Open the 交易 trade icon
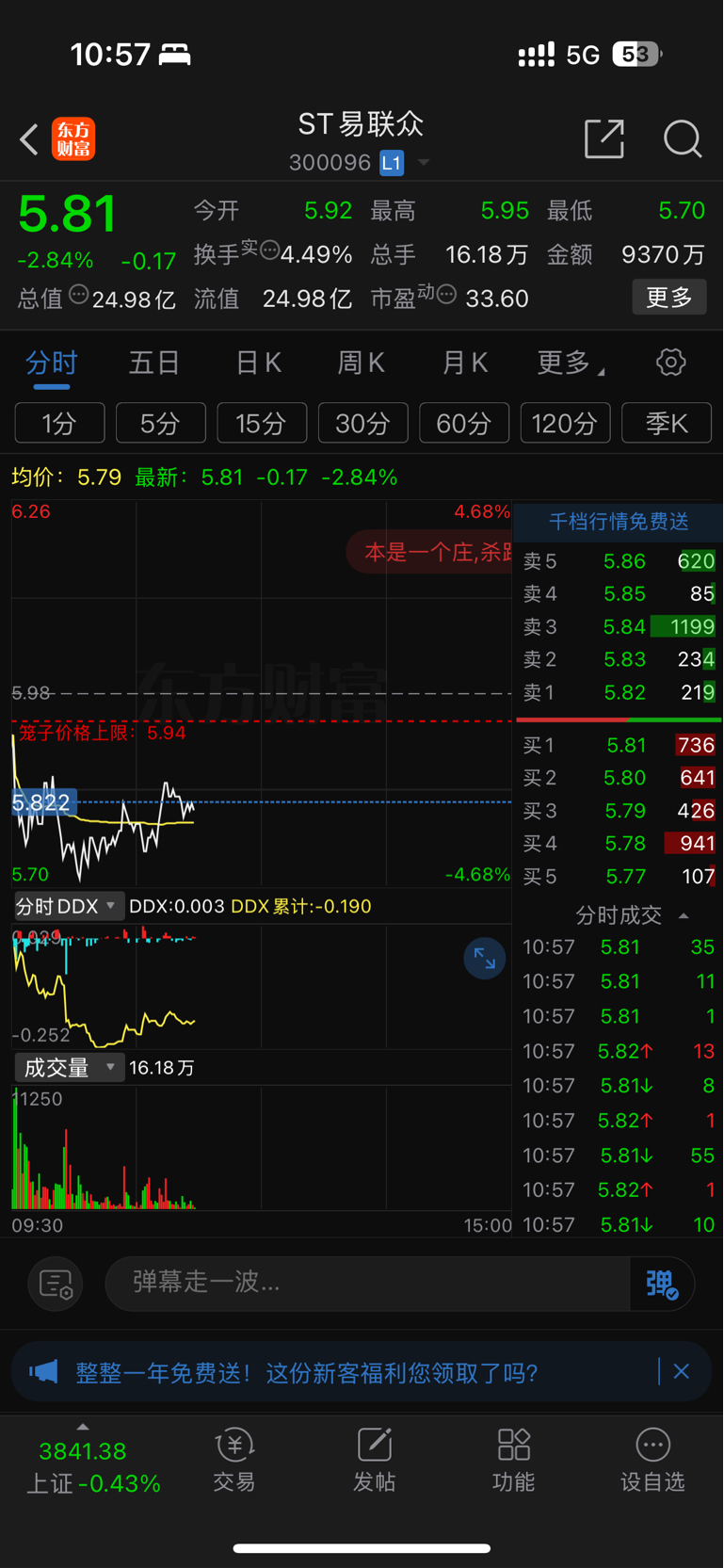Viewport: 724px width, 1568px height. [234, 1461]
